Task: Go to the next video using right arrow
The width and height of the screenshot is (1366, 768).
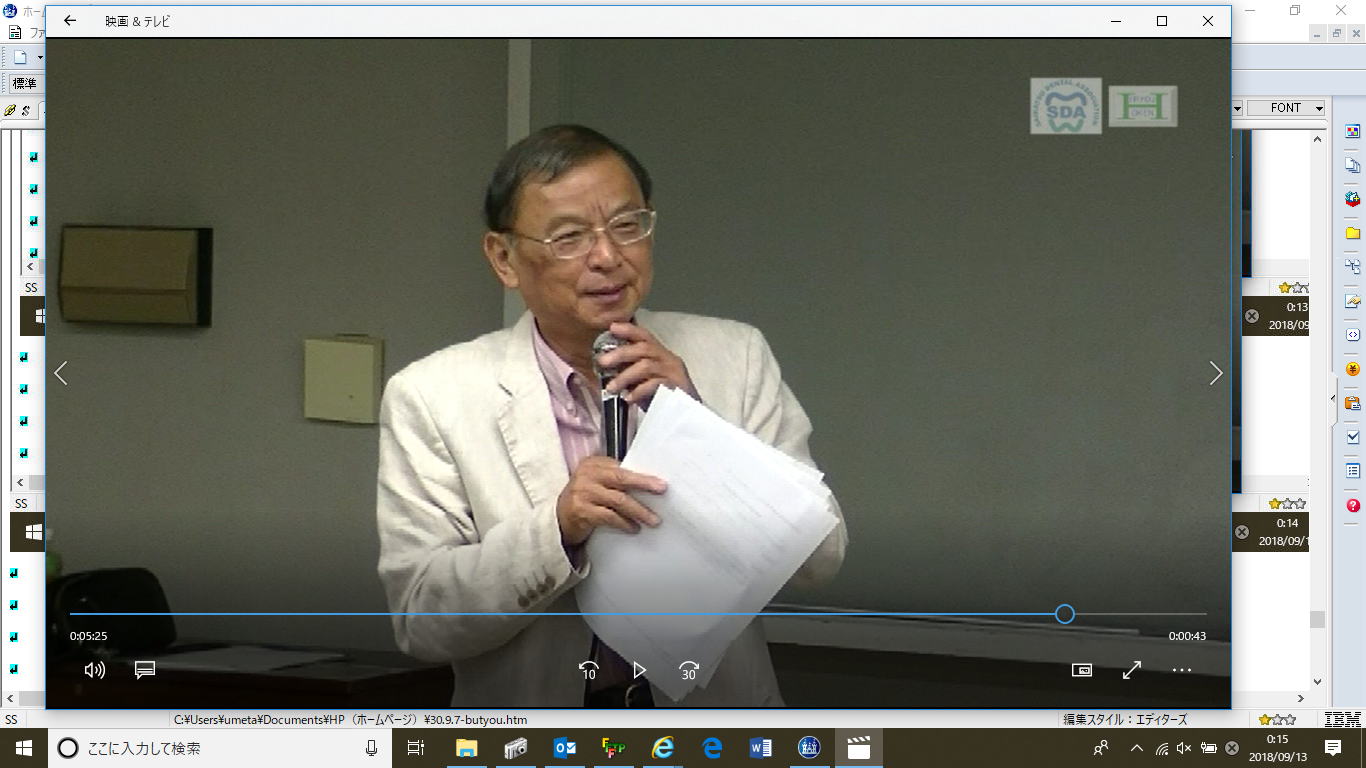Action: (x=1215, y=373)
